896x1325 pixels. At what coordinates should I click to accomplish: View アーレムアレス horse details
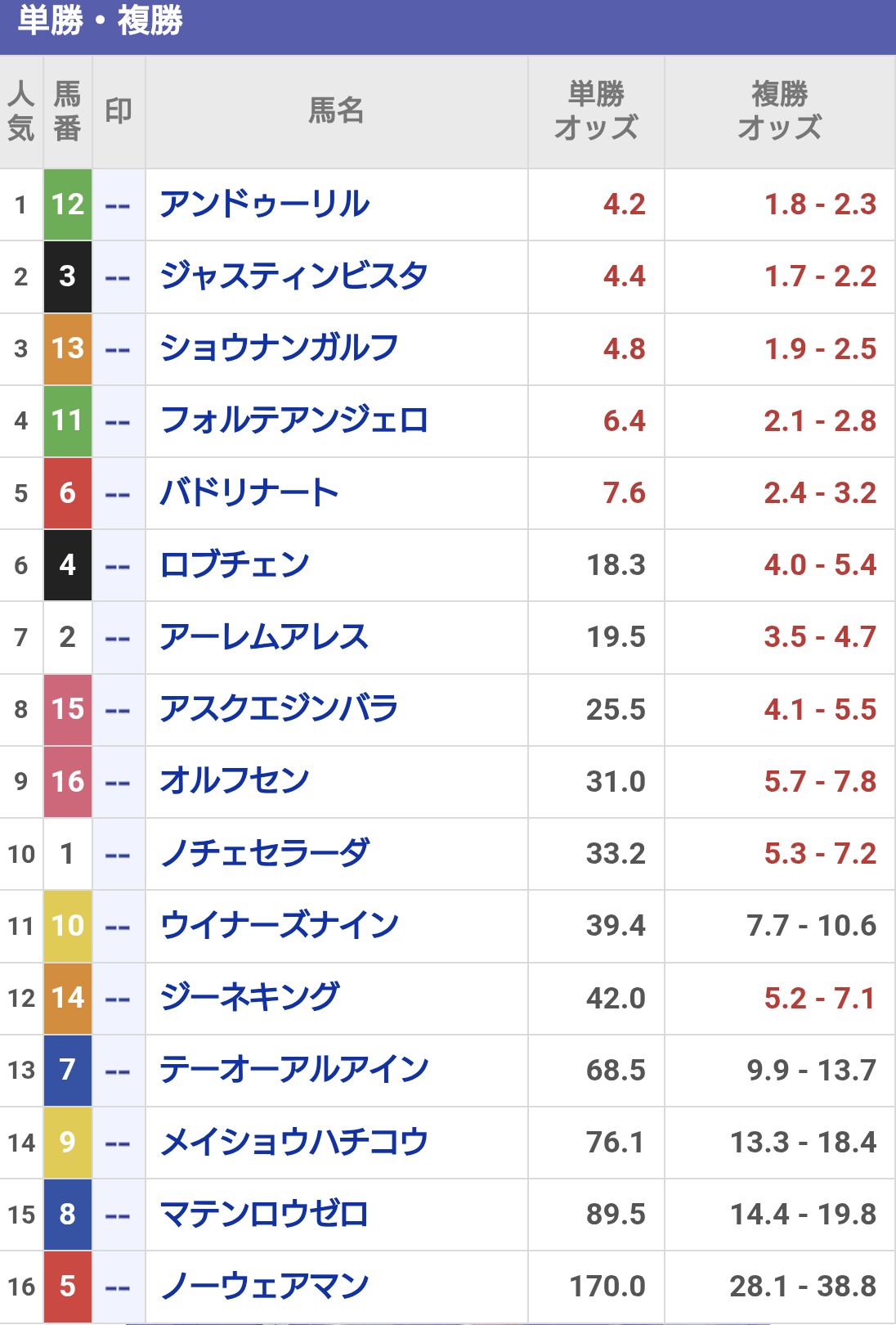point(264,636)
